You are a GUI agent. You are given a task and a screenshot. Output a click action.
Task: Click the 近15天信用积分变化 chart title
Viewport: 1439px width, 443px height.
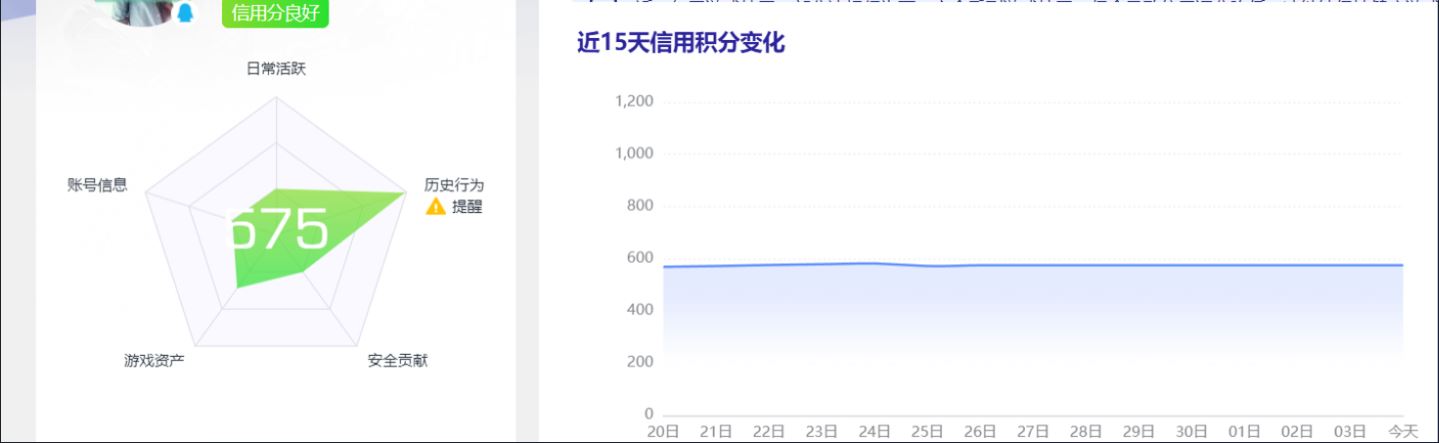tap(681, 43)
